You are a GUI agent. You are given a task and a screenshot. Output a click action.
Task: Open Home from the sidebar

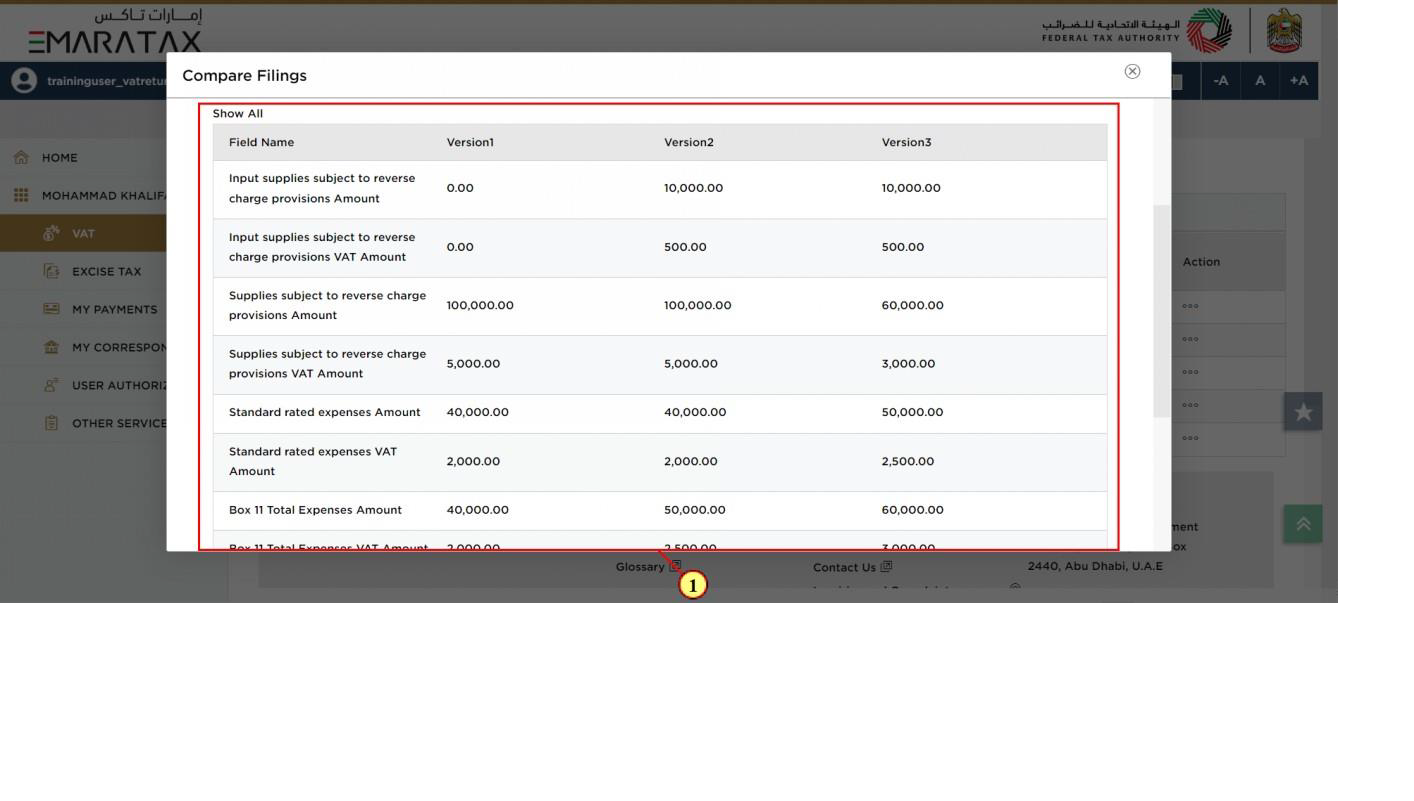[x=59, y=157]
